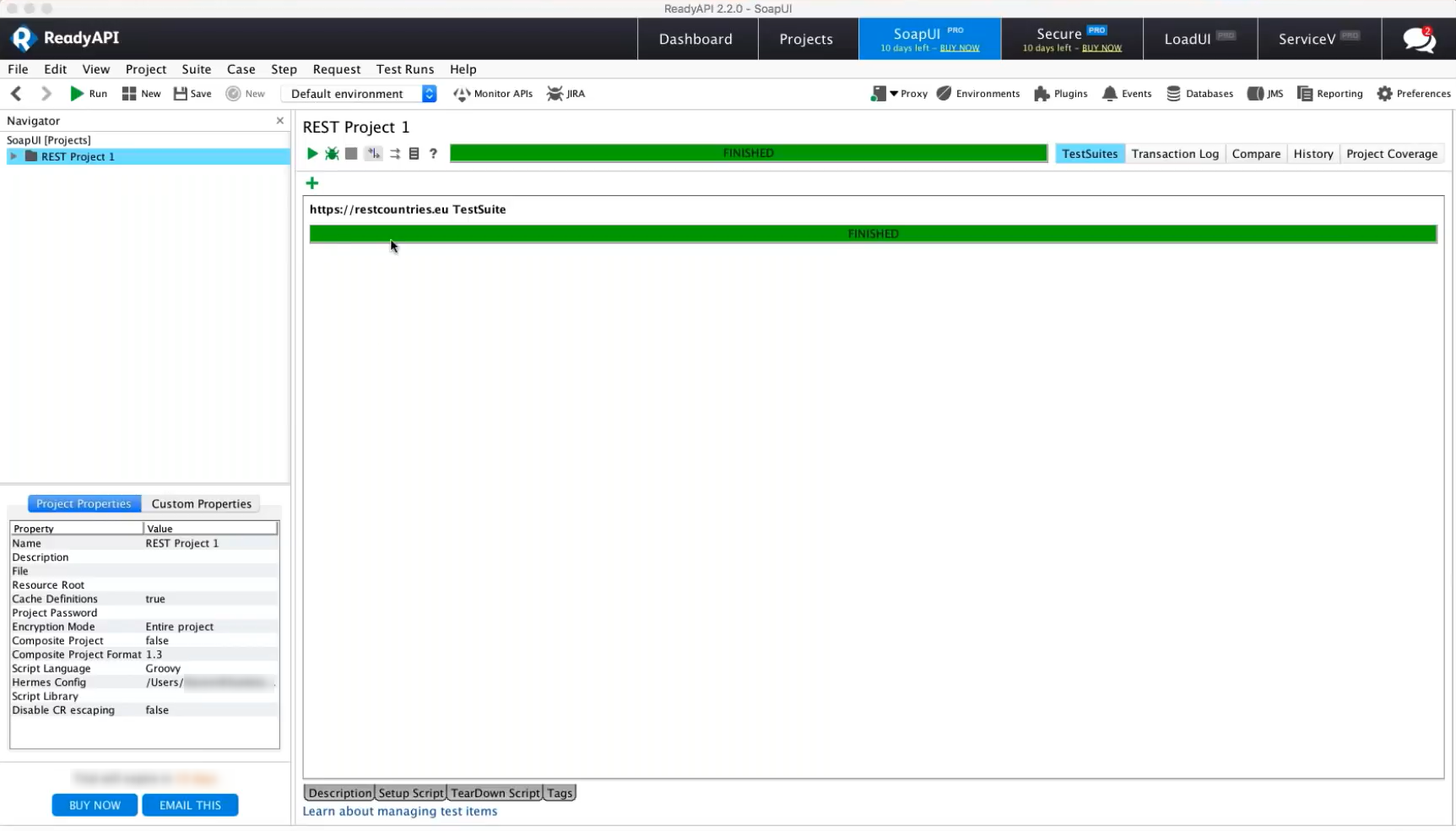Click the Monitor APIs toolbar icon

[x=493, y=94]
